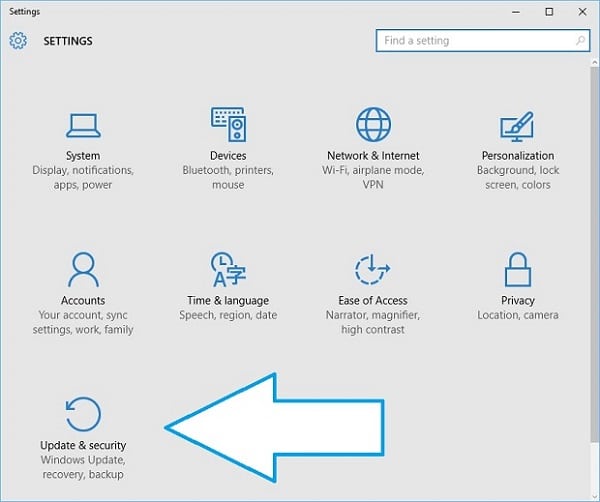Click the vertical scrollbar thumb
This screenshot has width=600, height=502.
(x=595, y=254)
